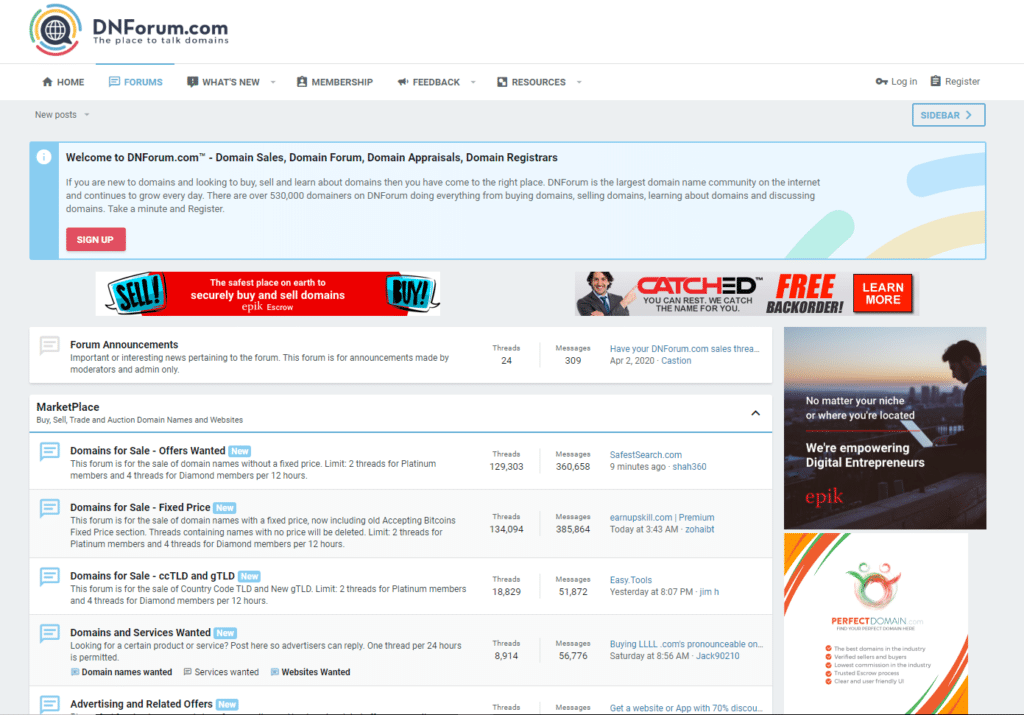Open the What's New dropdown
This screenshot has height=715, width=1024.
click(x=228, y=82)
